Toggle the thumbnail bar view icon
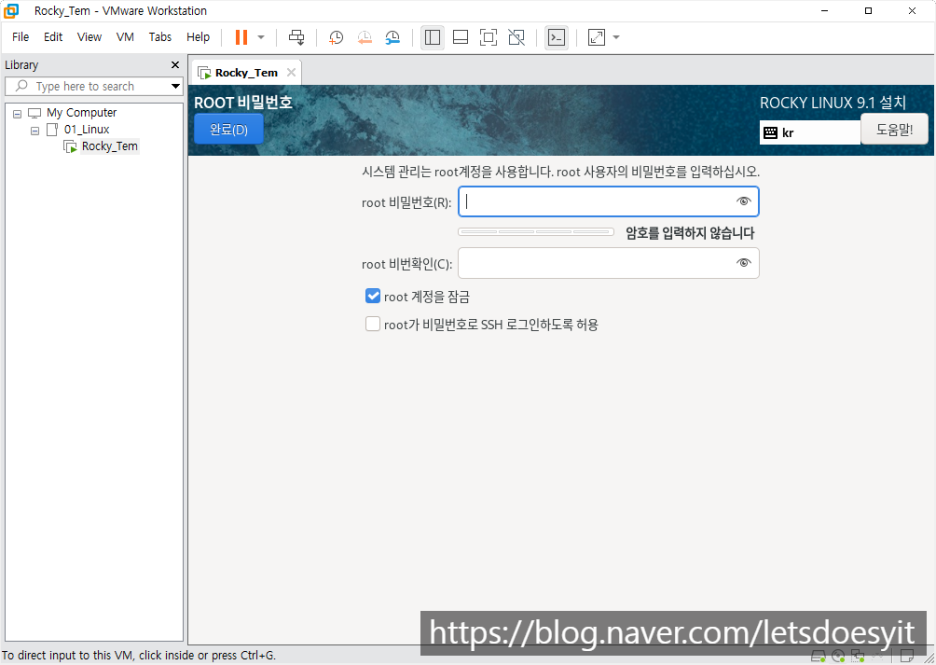Image resolution: width=936 pixels, height=665 pixels. [460, 38]
